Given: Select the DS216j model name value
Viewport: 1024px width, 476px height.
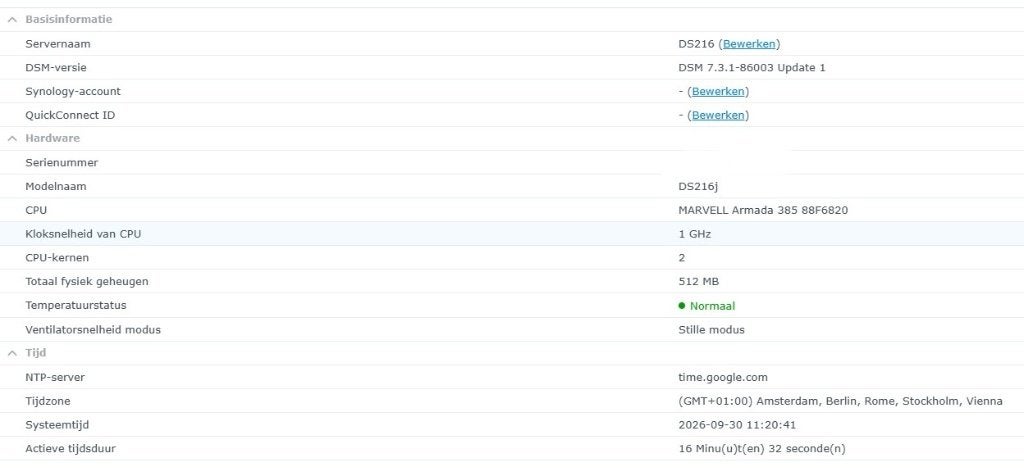Looking at the screenshot, I should [698, 187].
